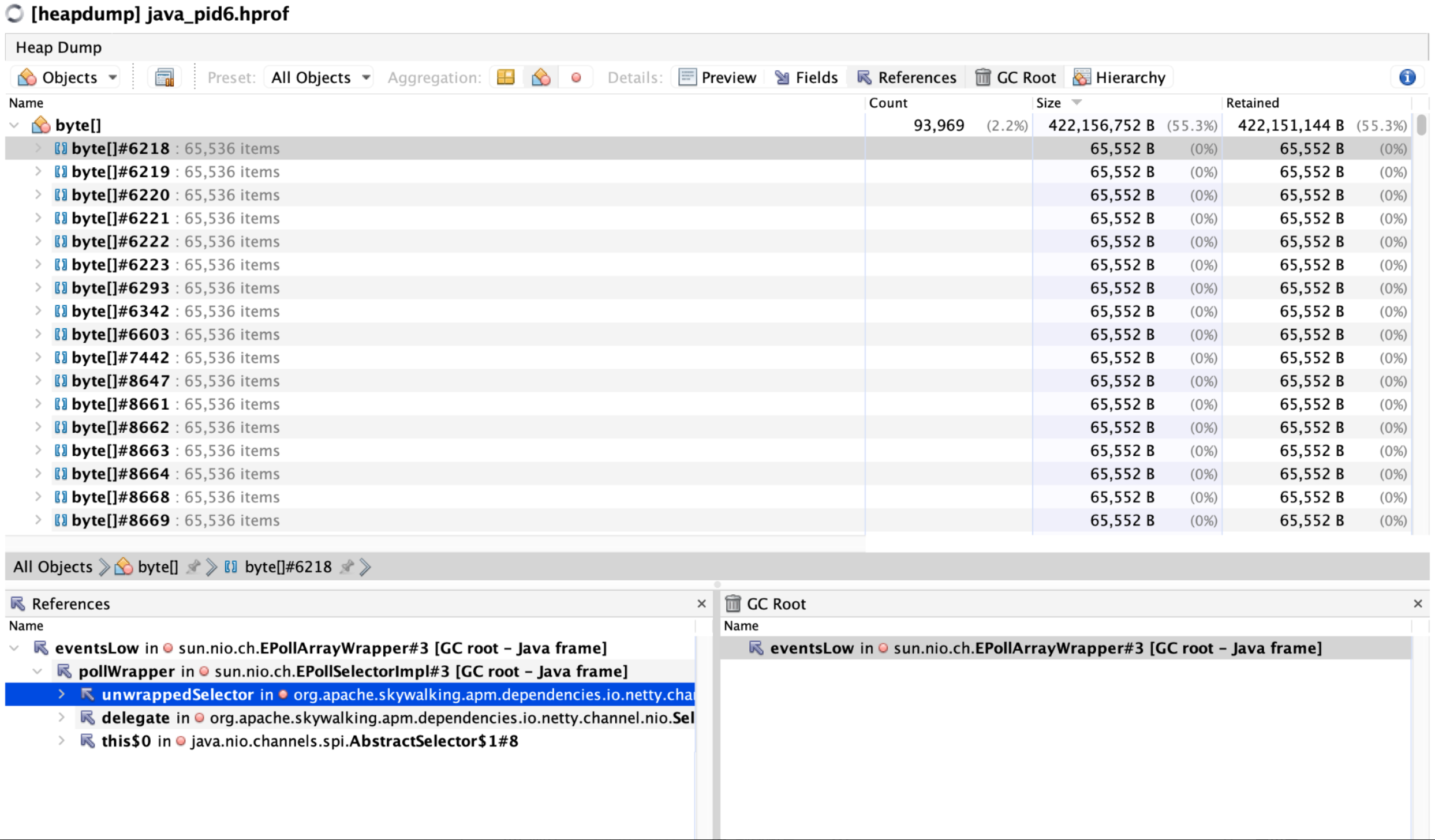Viewport: 1435px width, 840px height.
Task: Close the References panel
Action: pyautogui.click(x=701, y=604)
